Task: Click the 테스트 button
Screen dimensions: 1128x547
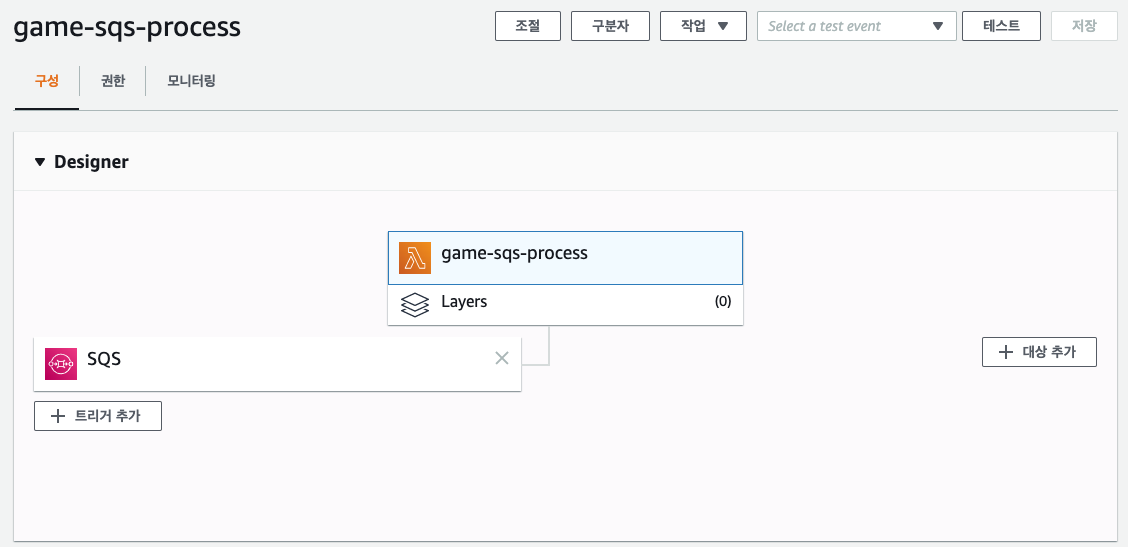Action: [x=1001, y=26]
